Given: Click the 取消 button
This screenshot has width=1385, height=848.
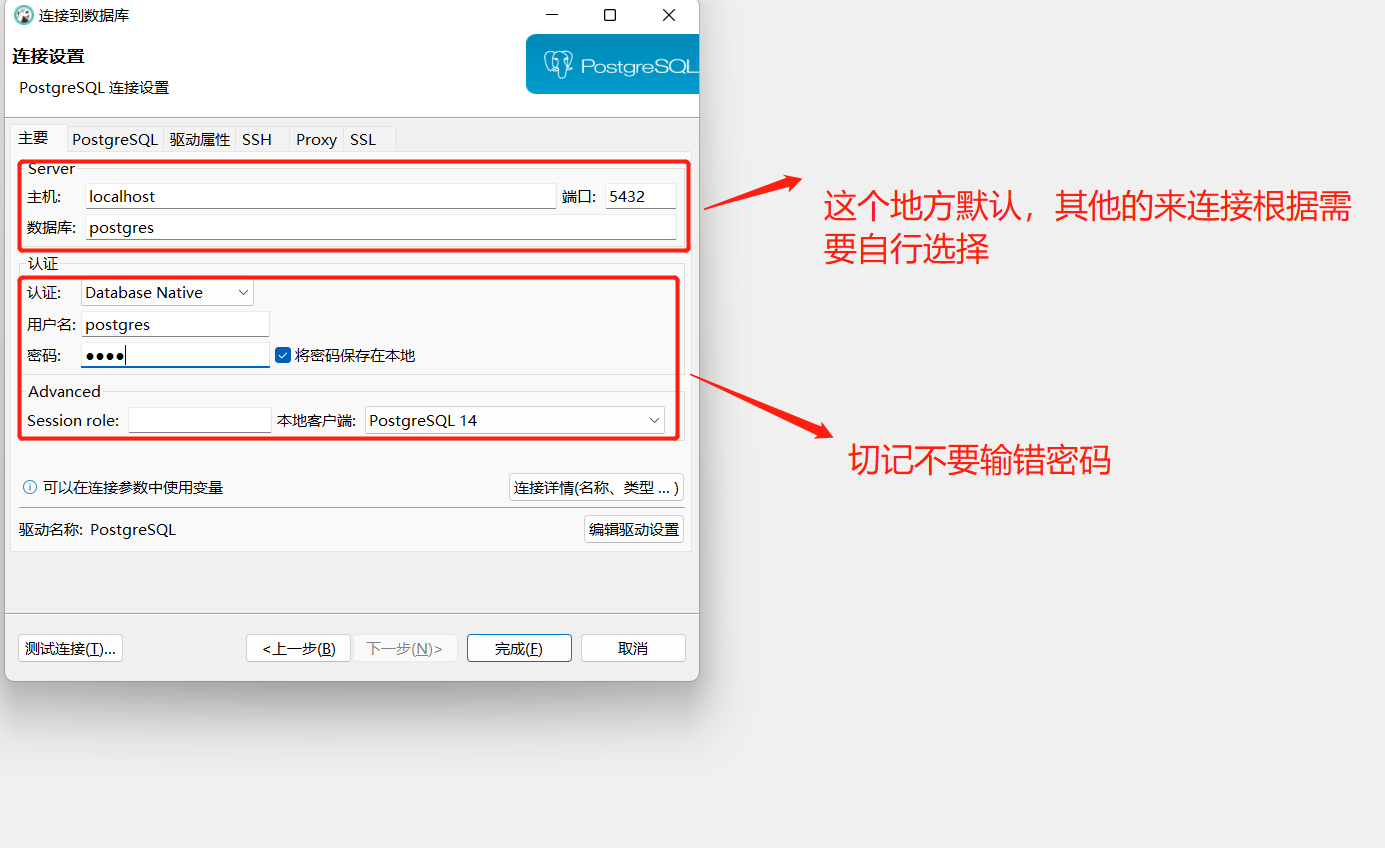Looking at the screenshot, I should 633,648.
